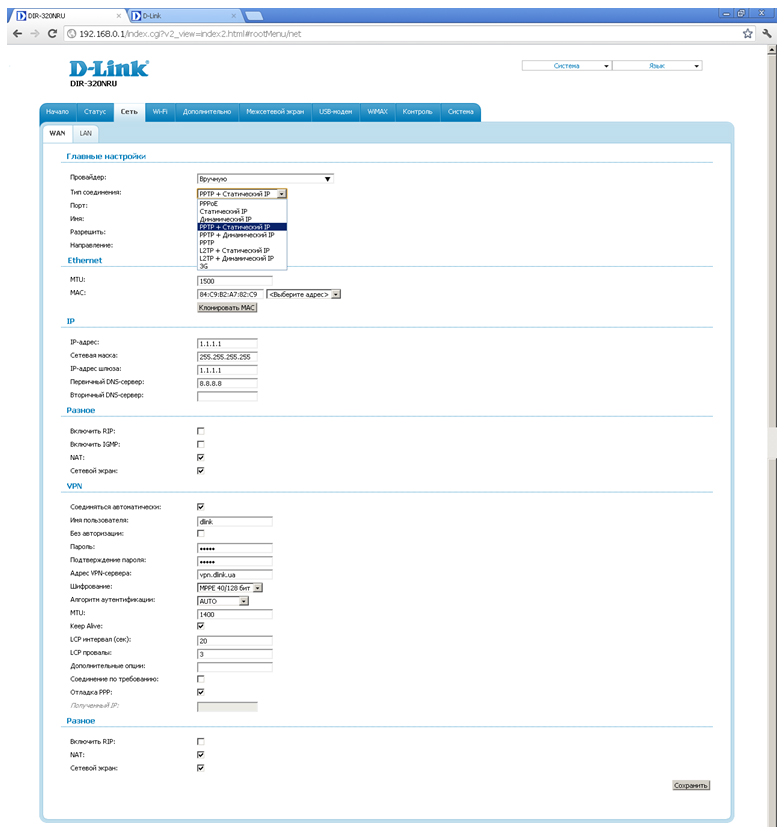This screenshot has width=784, height=834.
Task: Click the VPN server address field
Action: point(234,574)
